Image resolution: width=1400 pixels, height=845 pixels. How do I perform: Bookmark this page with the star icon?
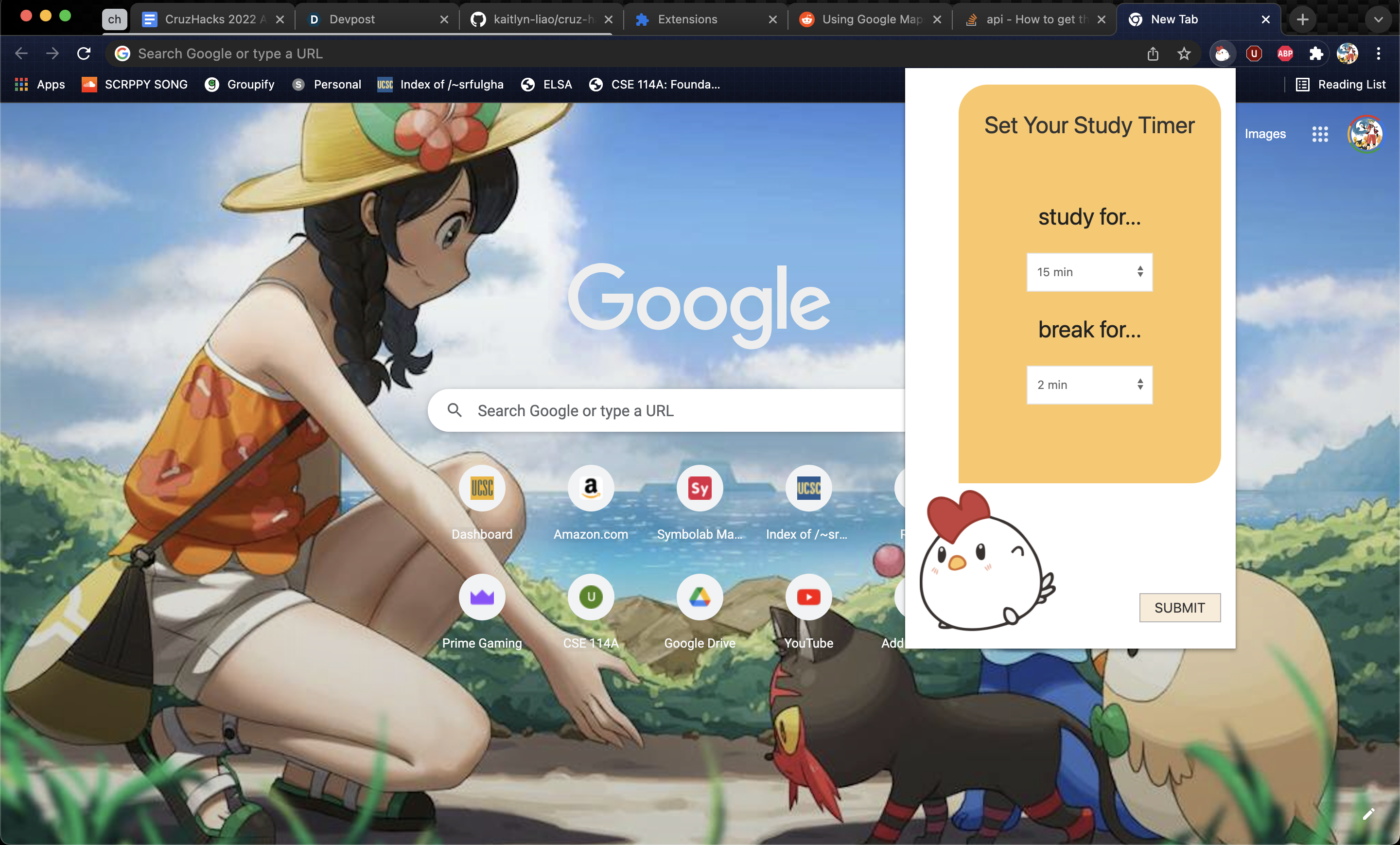pyautogui.click(x=1184, y=54)
